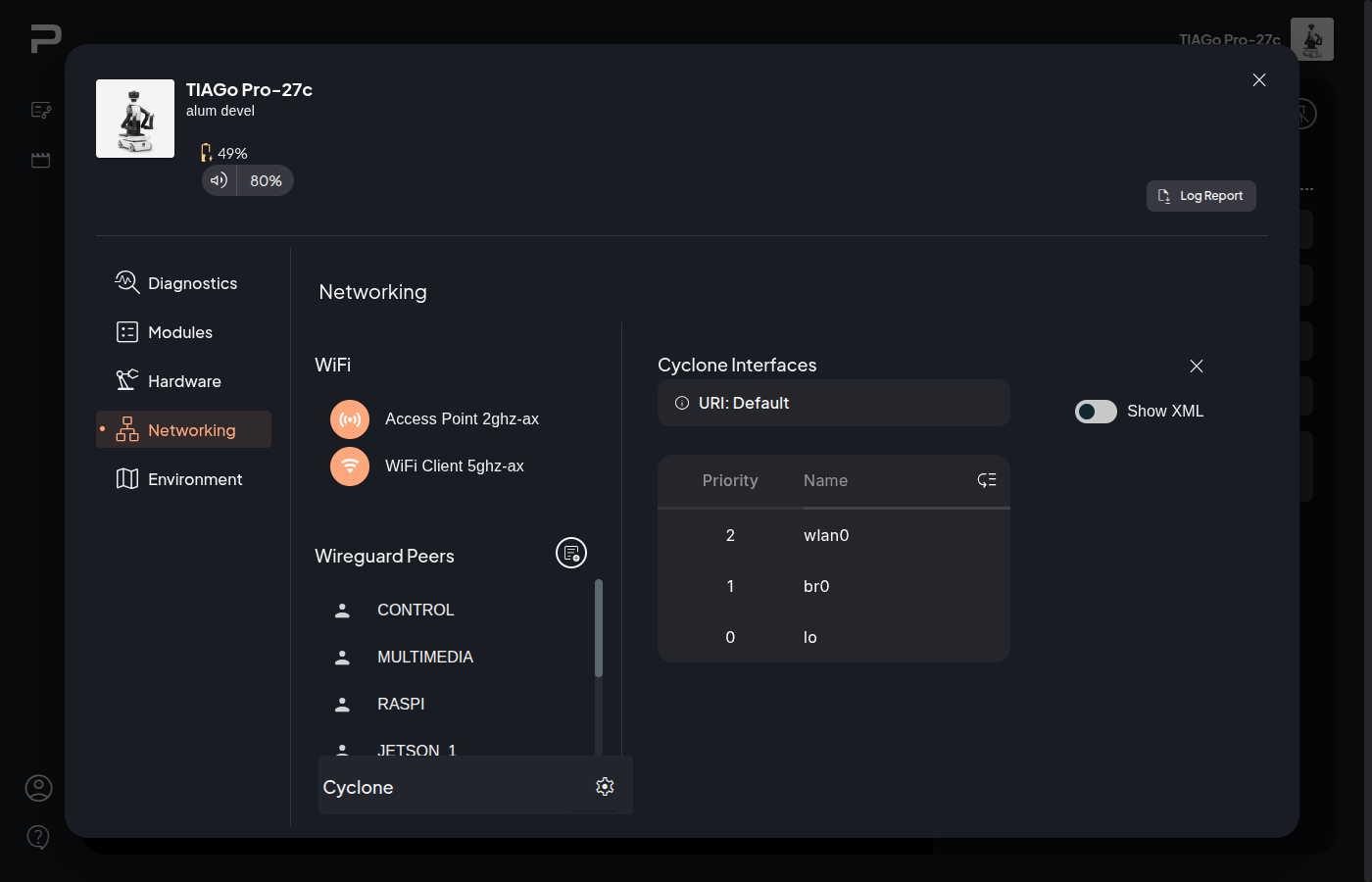The image size is (1372, 882).
Task: Select WiFi Client 5ghz-ax label
Action: pos(455,465)
